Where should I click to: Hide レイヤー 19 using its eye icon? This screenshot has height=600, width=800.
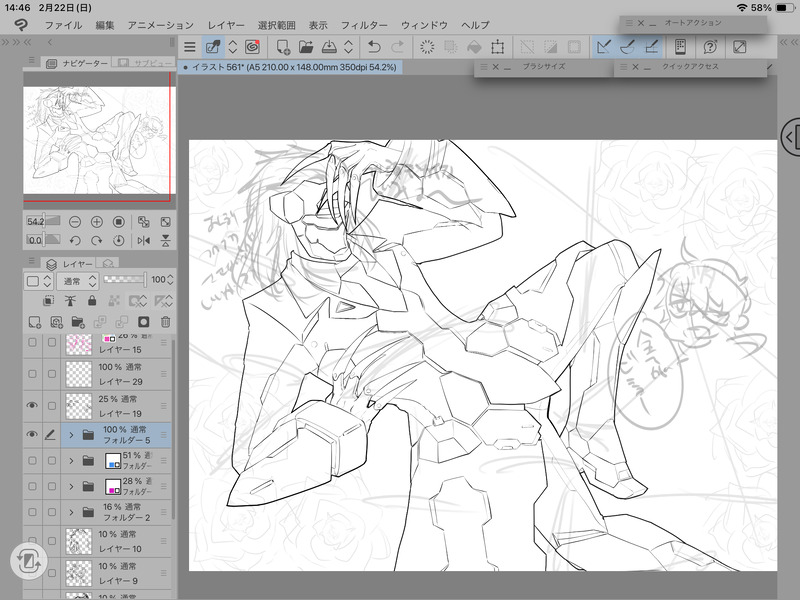pos(33,406)
